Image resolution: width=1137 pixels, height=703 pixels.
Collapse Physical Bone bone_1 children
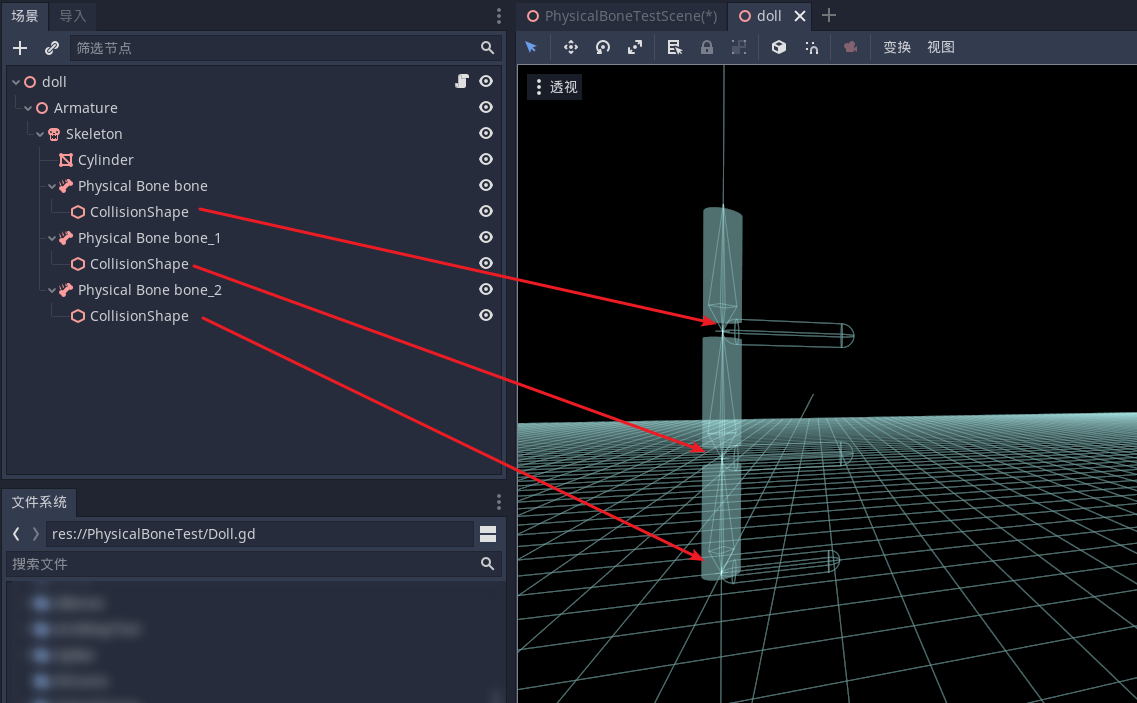(x=51, y=238)
